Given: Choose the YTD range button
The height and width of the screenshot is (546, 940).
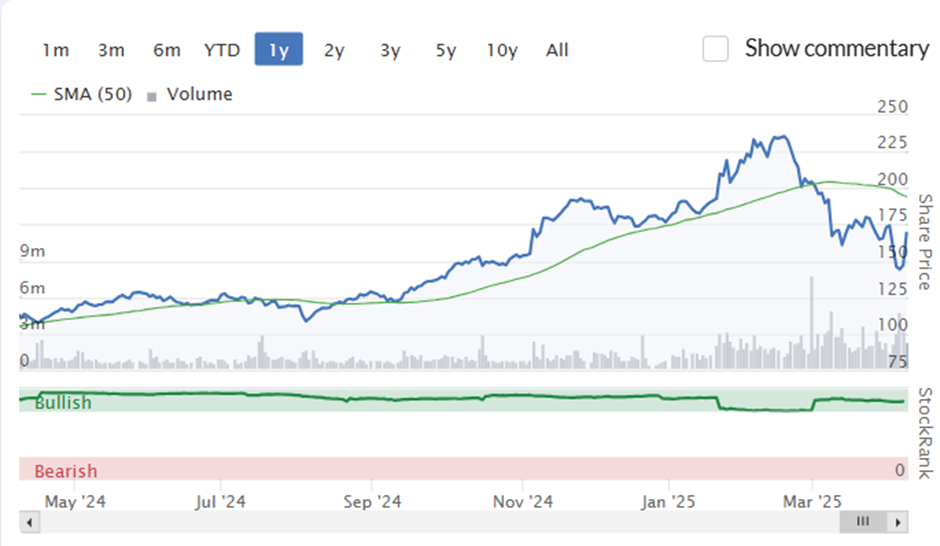Looking at the screenshot, I should click(x=222, y=50).
